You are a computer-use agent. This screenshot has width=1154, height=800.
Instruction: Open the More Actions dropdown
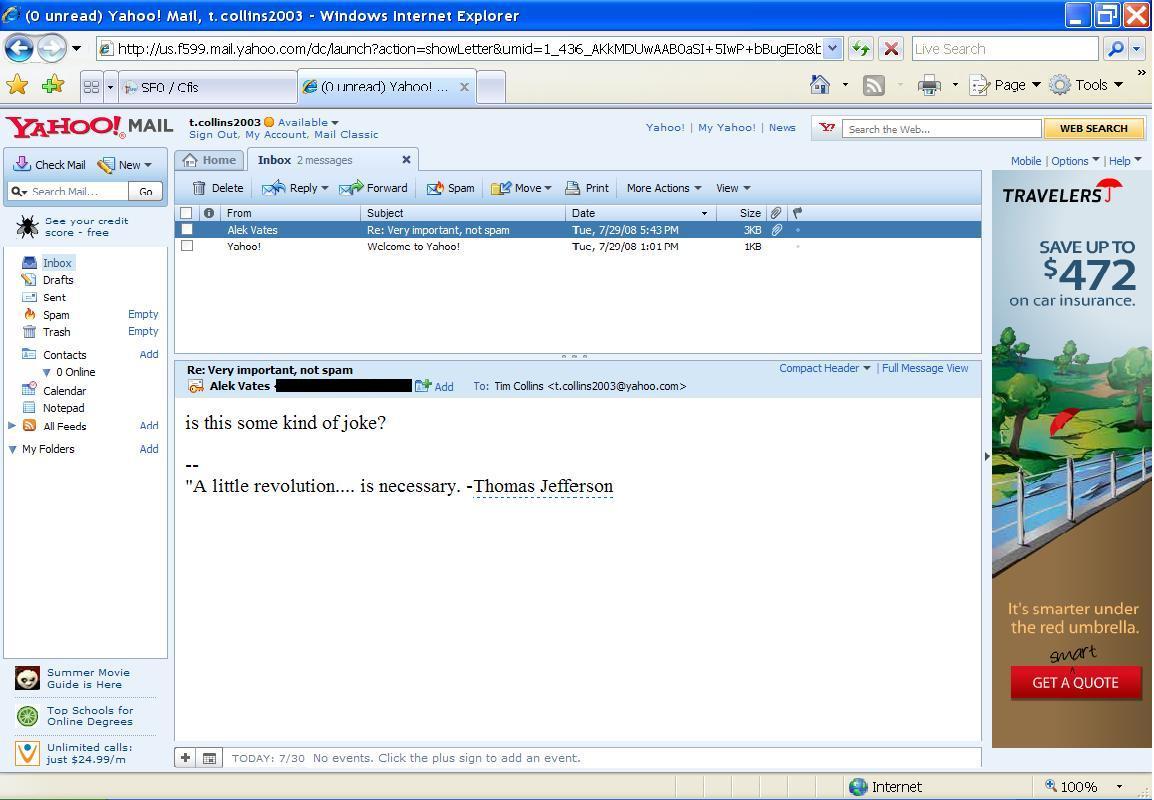(x=664, y=188)
